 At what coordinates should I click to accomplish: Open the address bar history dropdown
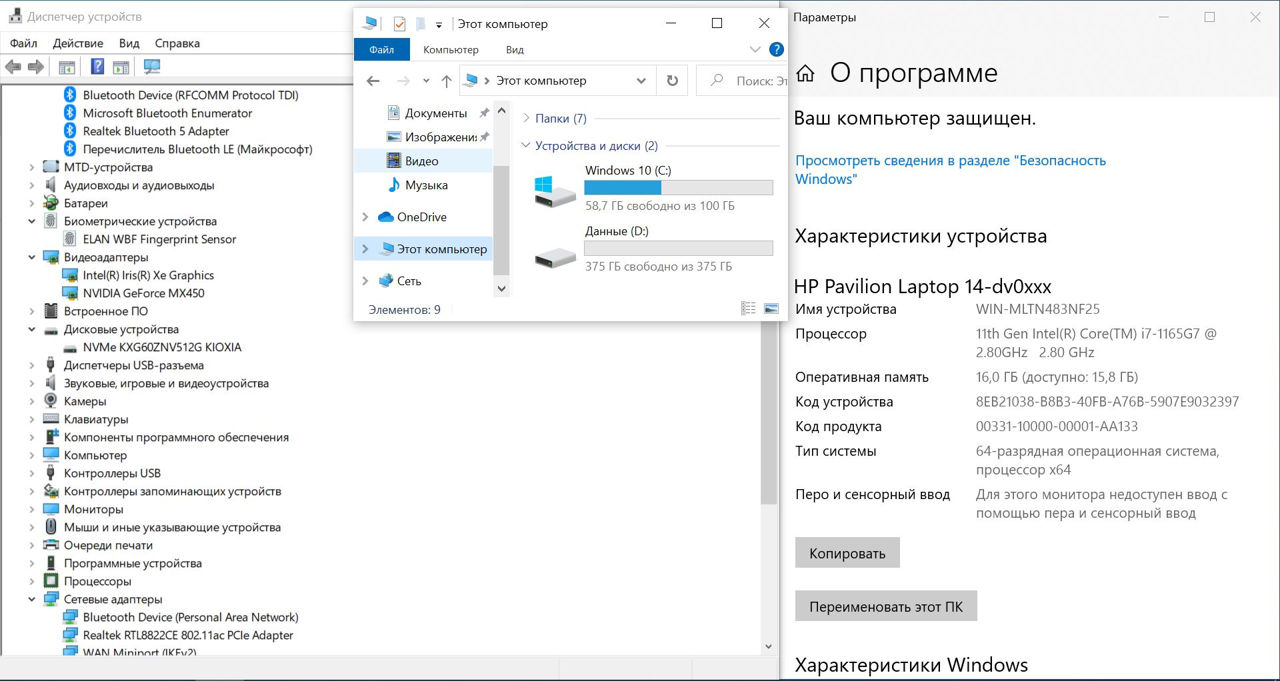click(641, 81)
